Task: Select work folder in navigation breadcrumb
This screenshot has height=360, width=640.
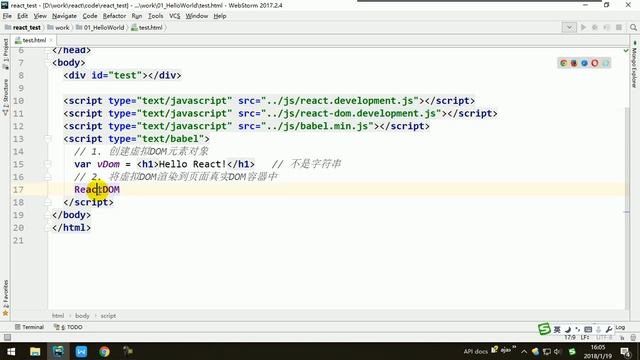Action: [58, 27]
